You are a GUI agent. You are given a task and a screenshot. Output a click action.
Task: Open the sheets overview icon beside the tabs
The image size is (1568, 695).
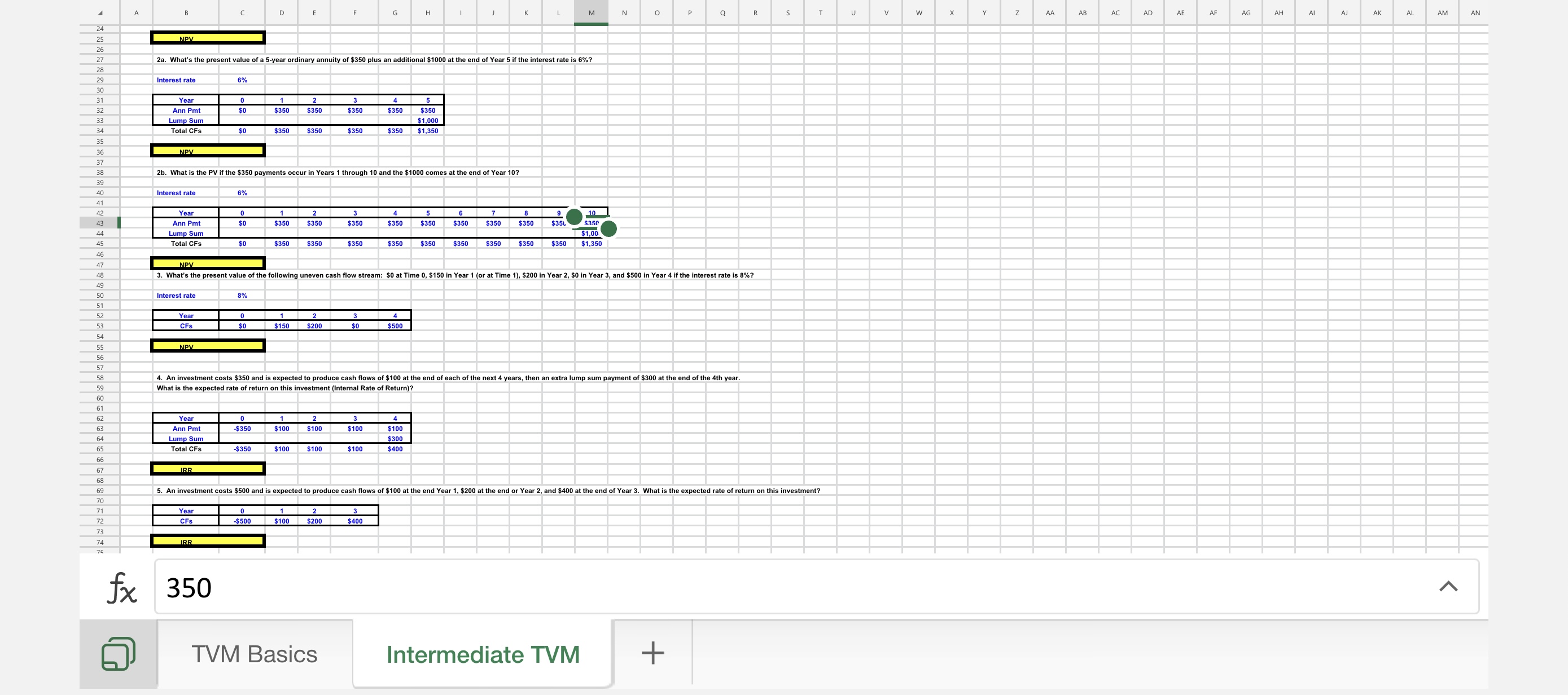coord(118,654)
